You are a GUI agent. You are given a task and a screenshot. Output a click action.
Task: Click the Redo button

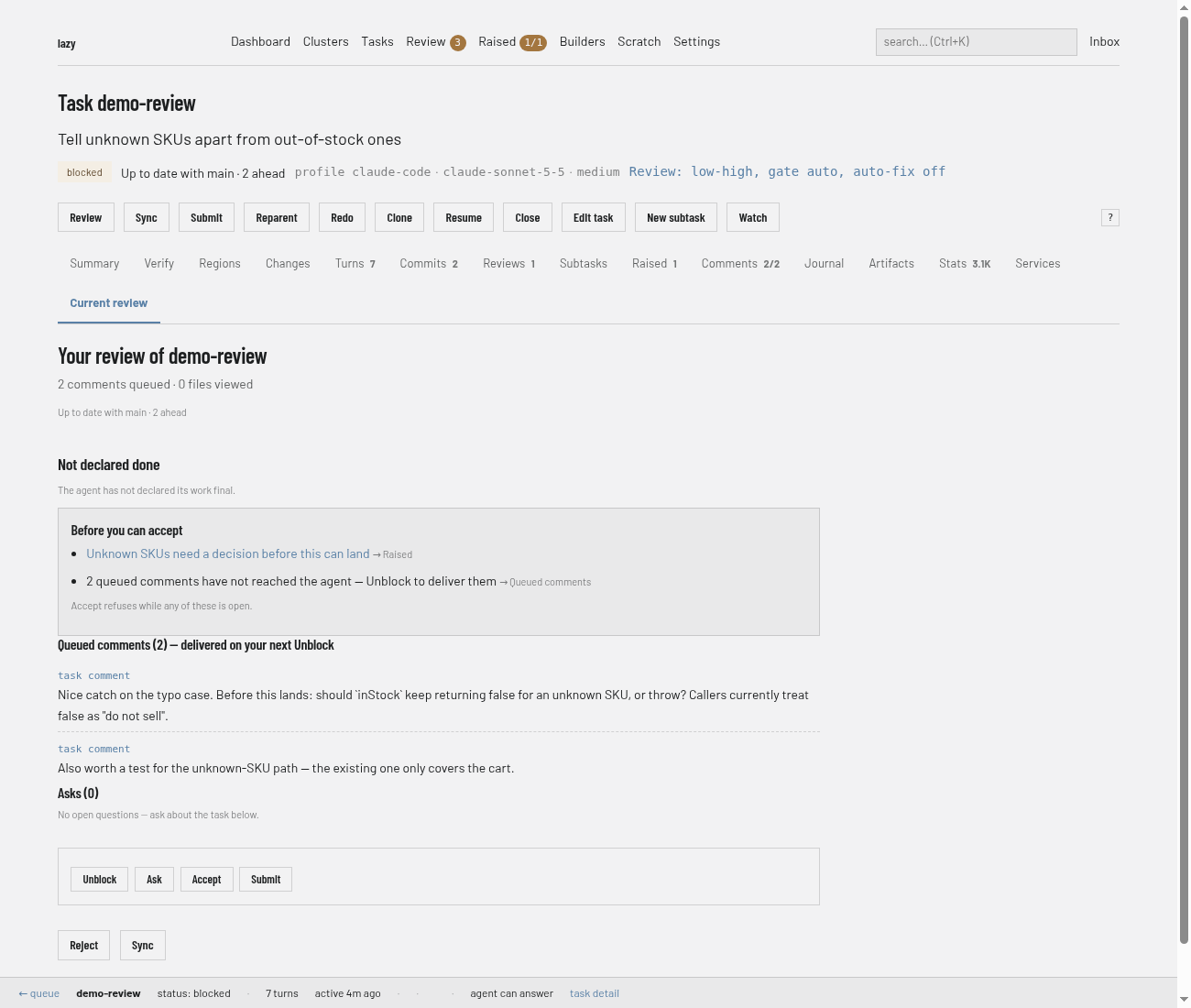pyautogui.click(x=343, y=218)
